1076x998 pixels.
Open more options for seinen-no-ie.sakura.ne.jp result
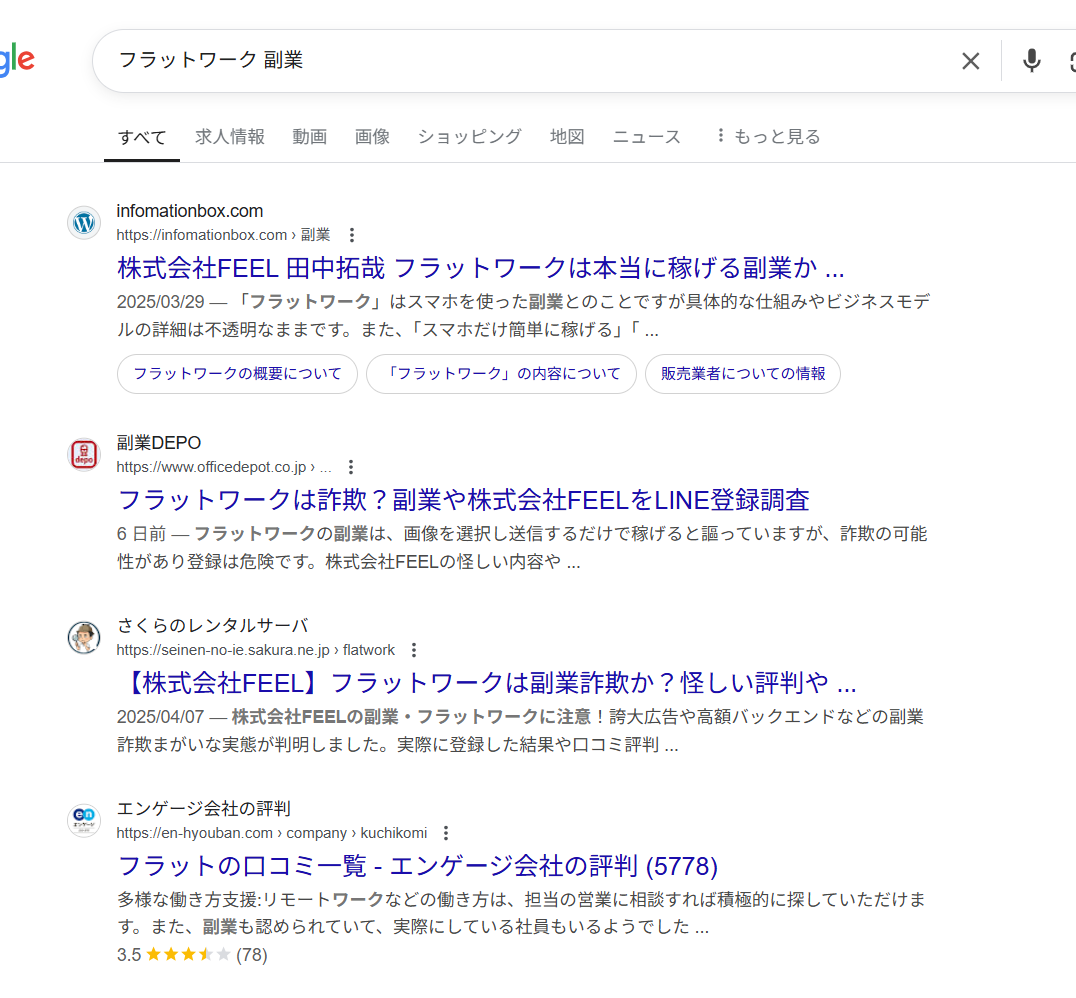pos(414,649)
